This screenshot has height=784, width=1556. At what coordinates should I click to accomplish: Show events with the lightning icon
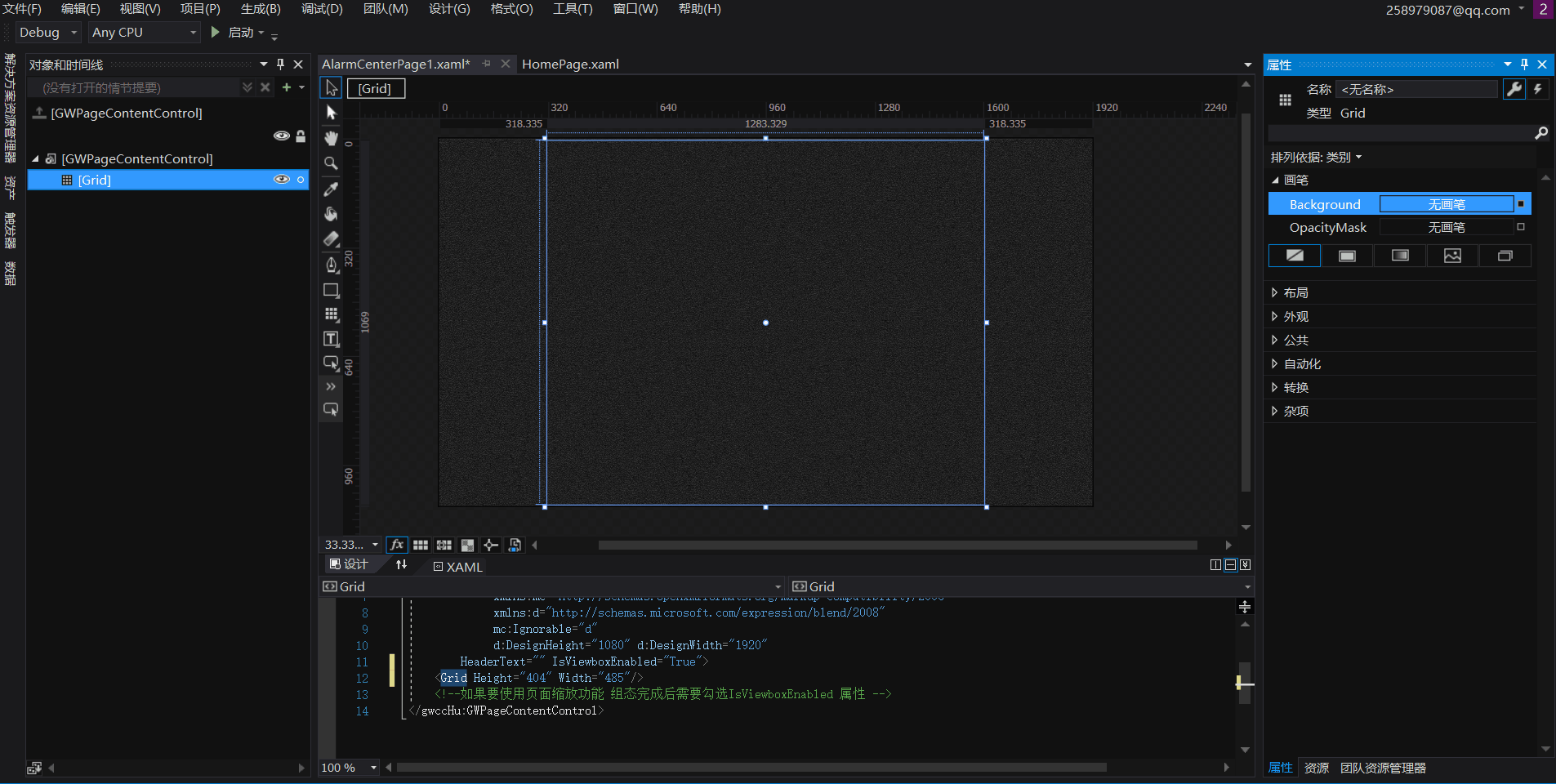point(1538,89)
